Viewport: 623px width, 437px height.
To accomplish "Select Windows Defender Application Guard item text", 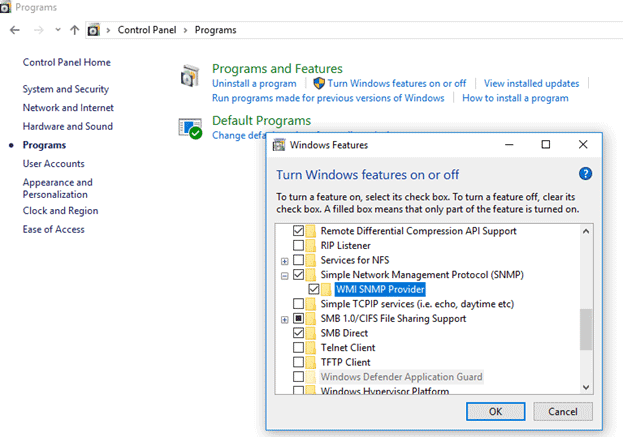I will (x=401, y=377).
